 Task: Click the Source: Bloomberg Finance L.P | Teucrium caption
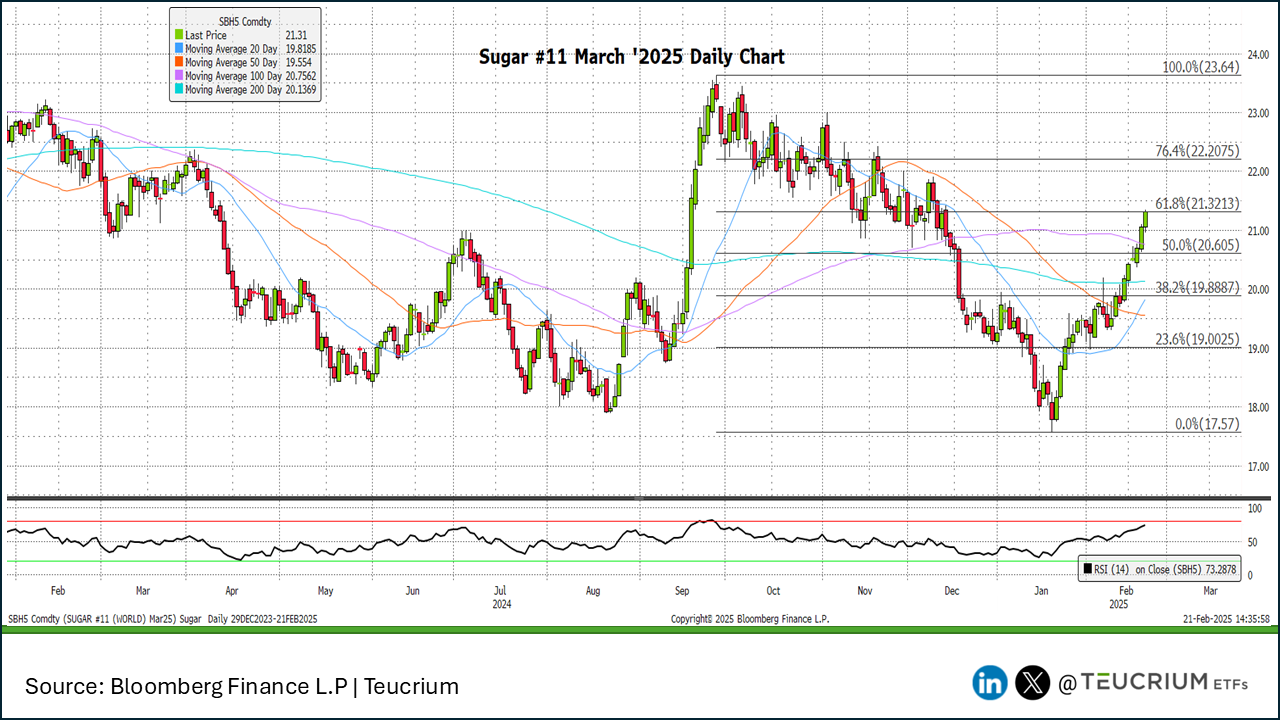click(x=242, y=686)
